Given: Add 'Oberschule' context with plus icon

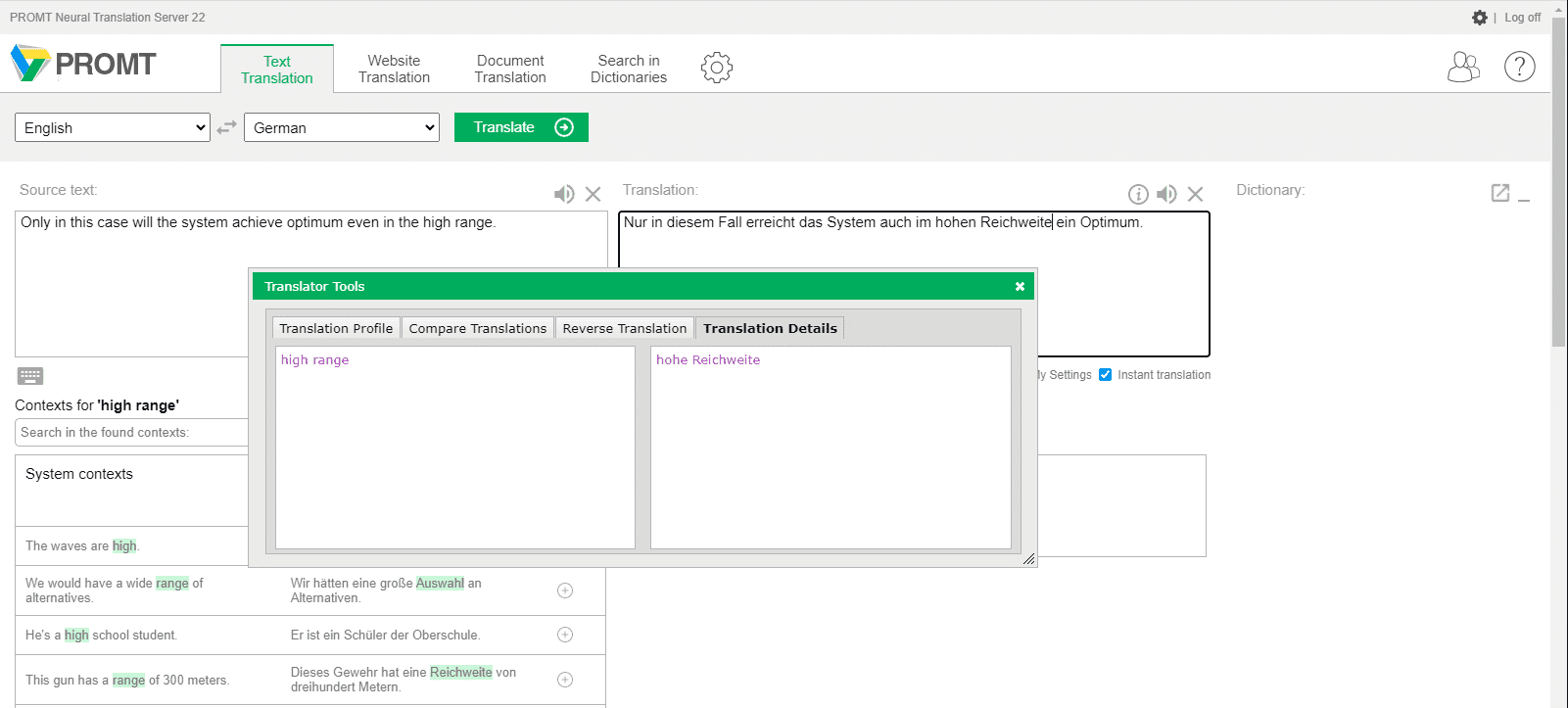Looking at the screenshot, I should click(x=565, y=635).
